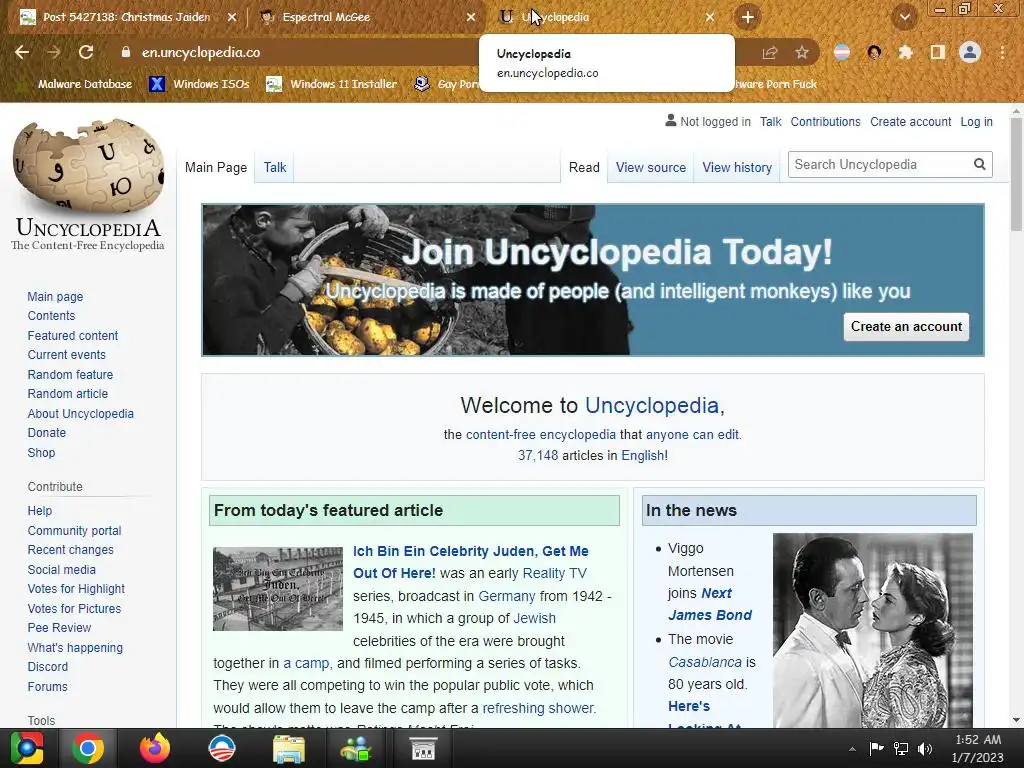Open the content-free encyclopedia link
1024x768 pixels.
(541, 435)
